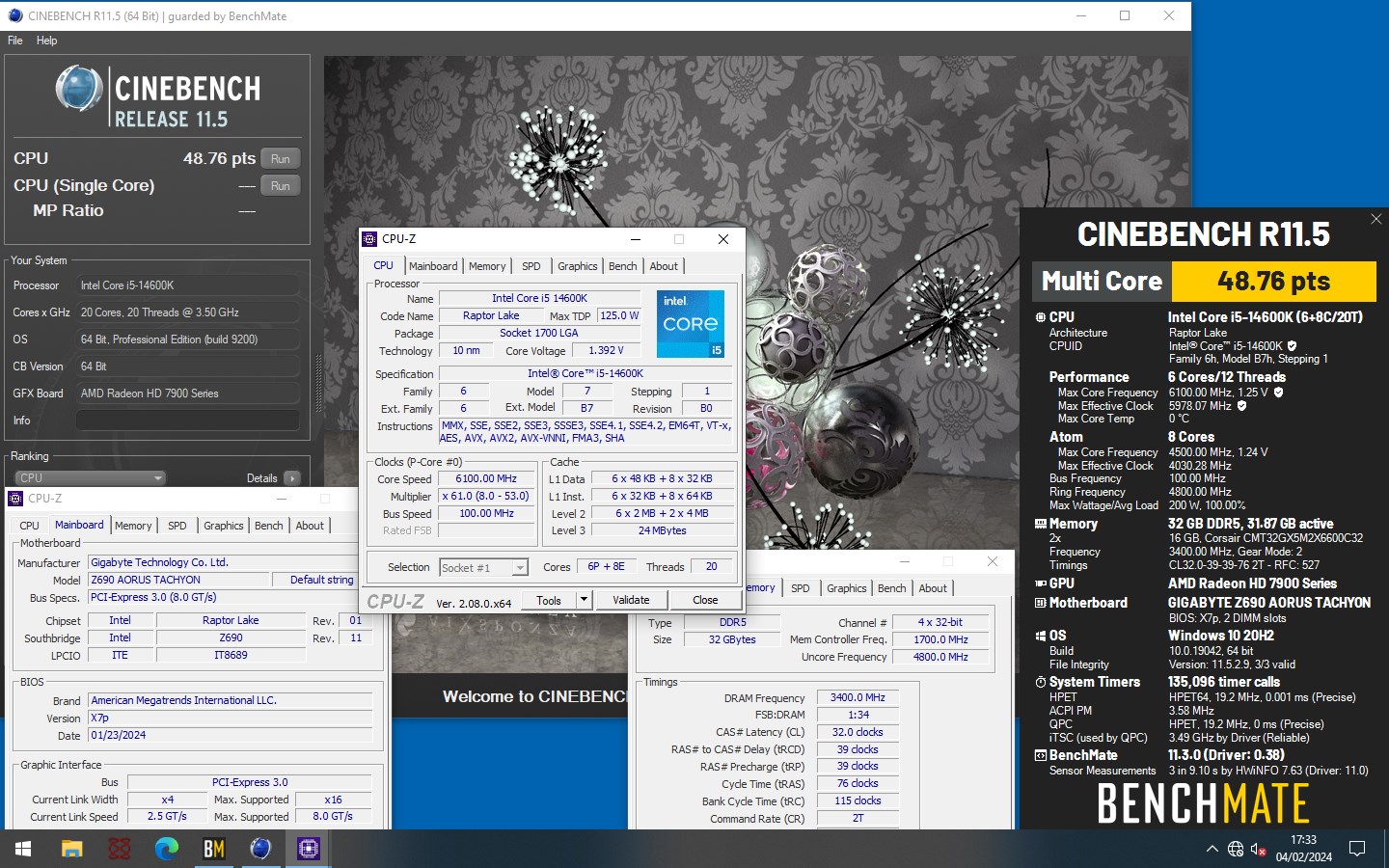Click the mainboard CPU-Z window title icon
The height and width of the screenshot is (868, 1389).
pyautogui.click(x=15, y=499)
